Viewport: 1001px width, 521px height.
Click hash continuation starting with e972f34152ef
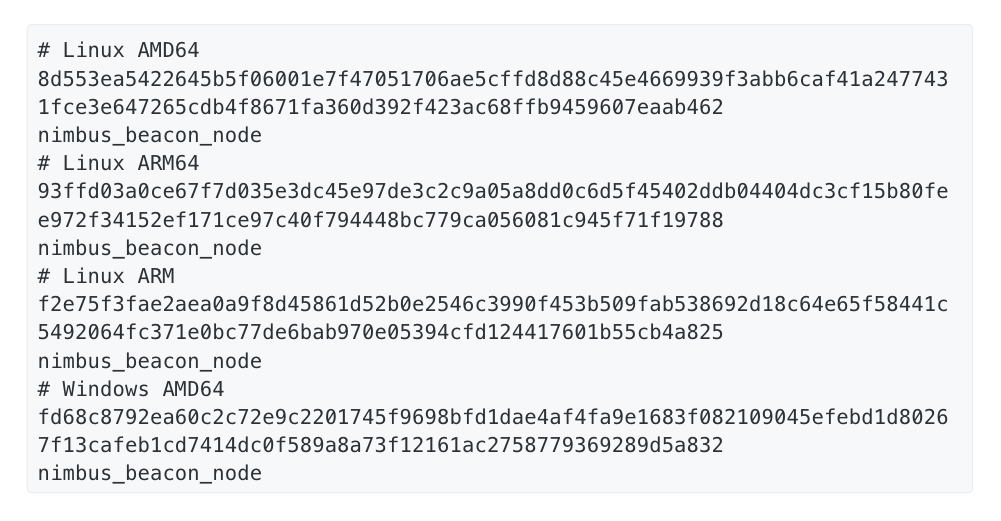380,220
